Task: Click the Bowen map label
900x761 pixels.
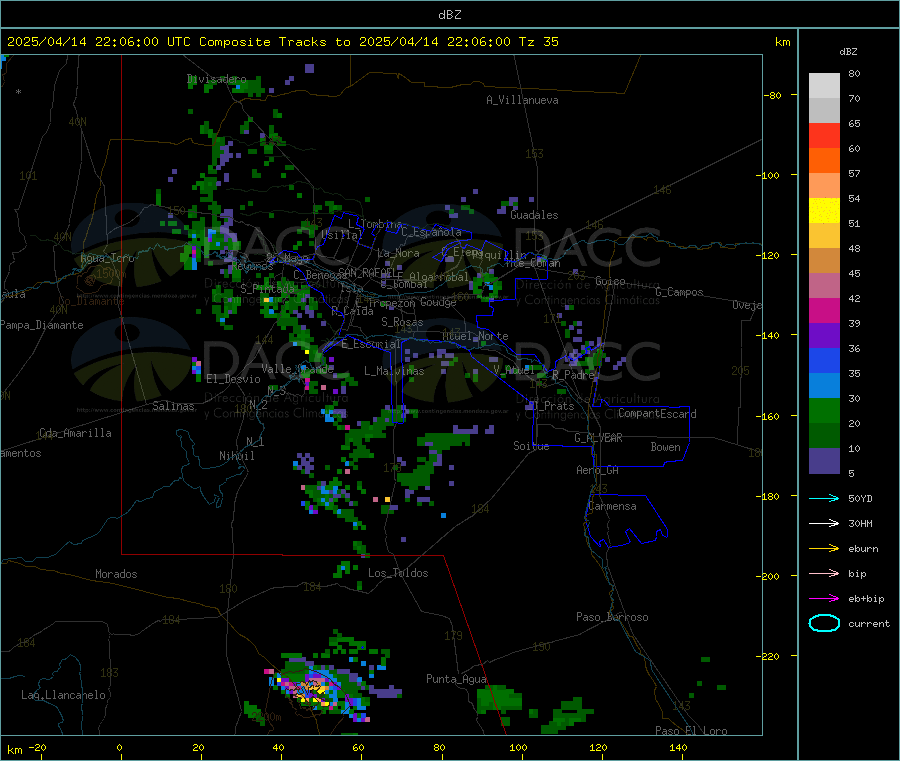Action: pos(666,447)
